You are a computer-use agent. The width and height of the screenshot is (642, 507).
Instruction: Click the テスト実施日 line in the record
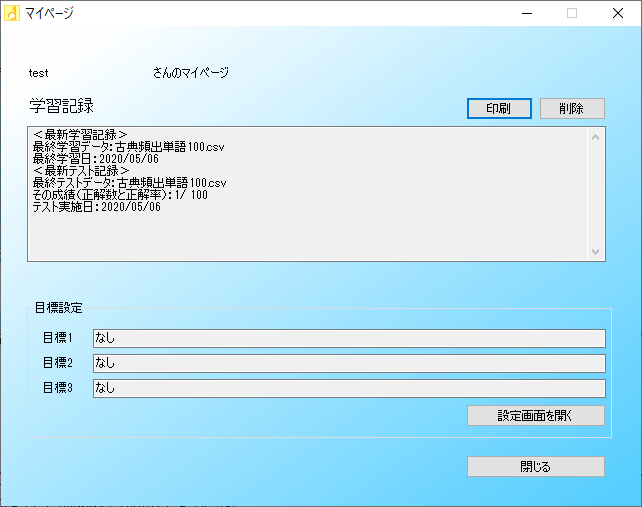pos(96,207)
